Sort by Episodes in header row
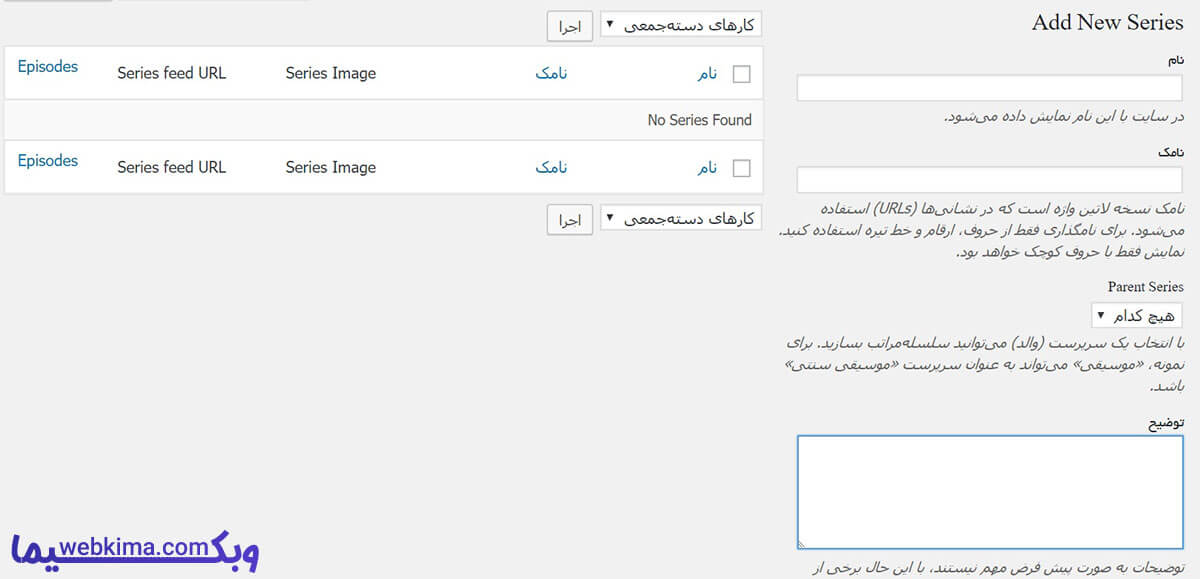This screenshot has height=579, width=1200. (x=48, y=67)
